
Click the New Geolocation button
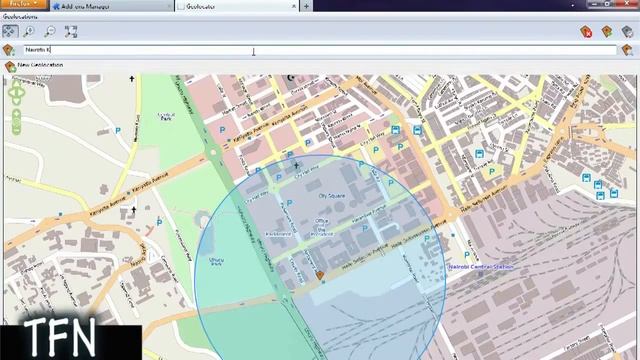coord(34,66)
